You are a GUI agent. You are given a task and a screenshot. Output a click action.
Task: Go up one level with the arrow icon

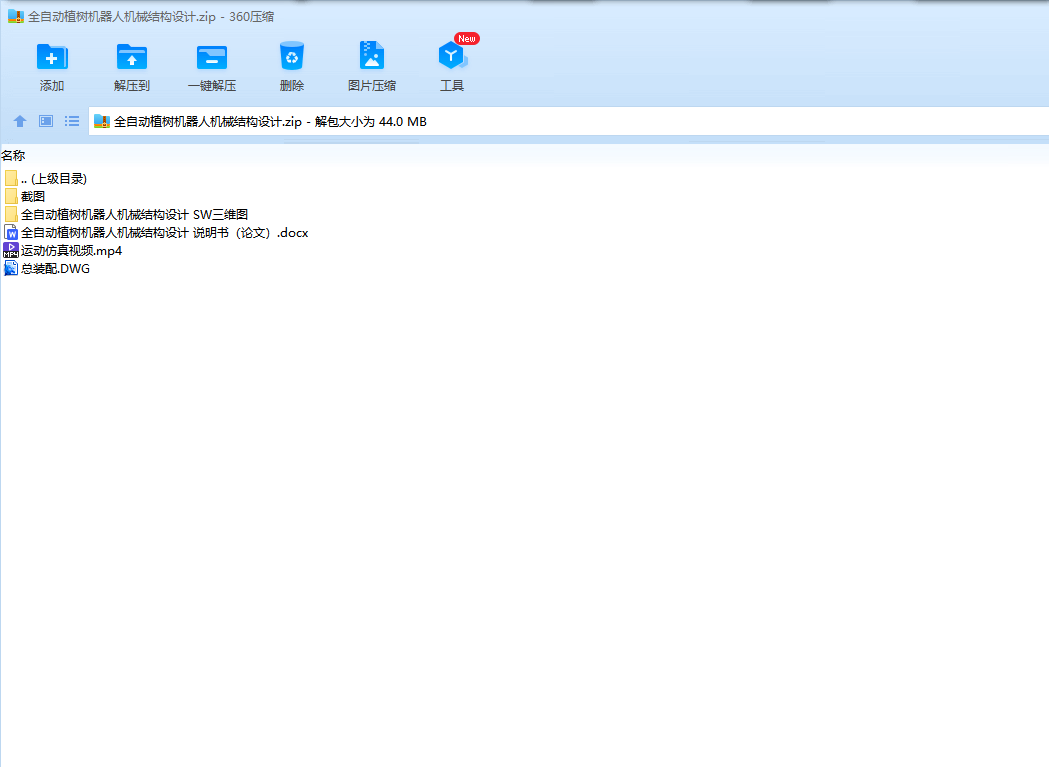click(x=20, y=121)
